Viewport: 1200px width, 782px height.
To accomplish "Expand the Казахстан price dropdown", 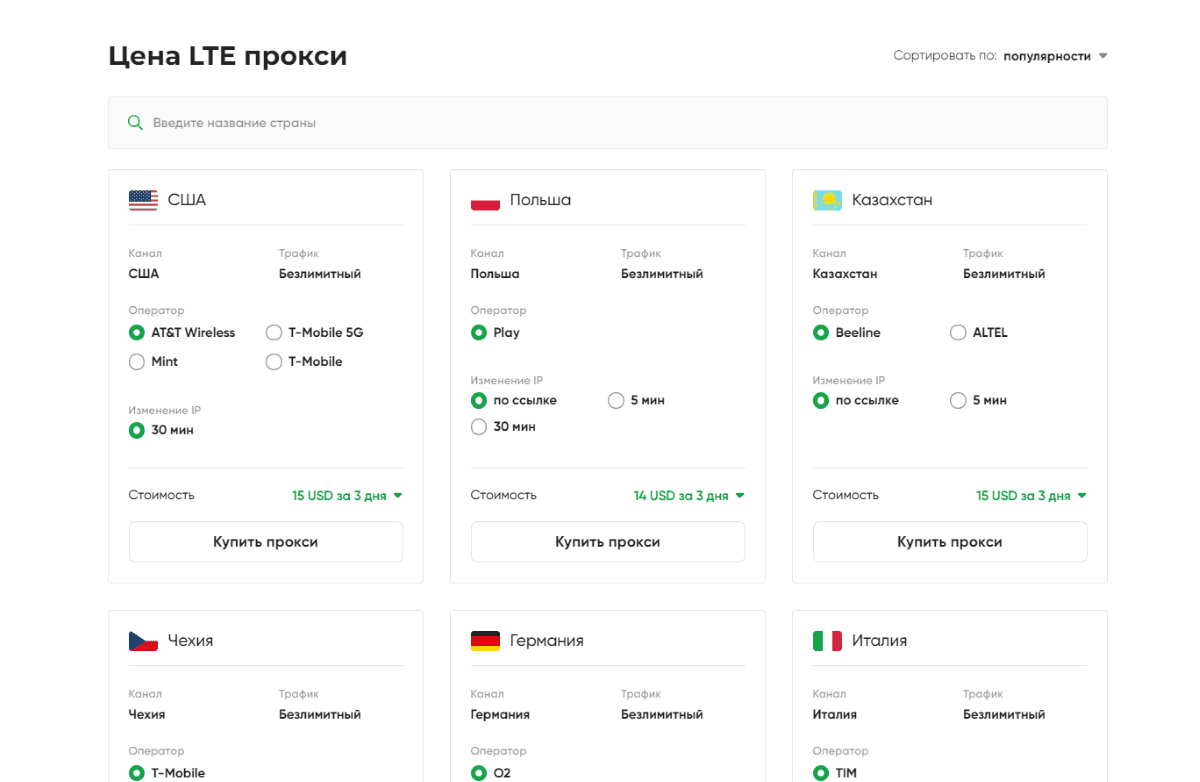I will pos(1031,496).
